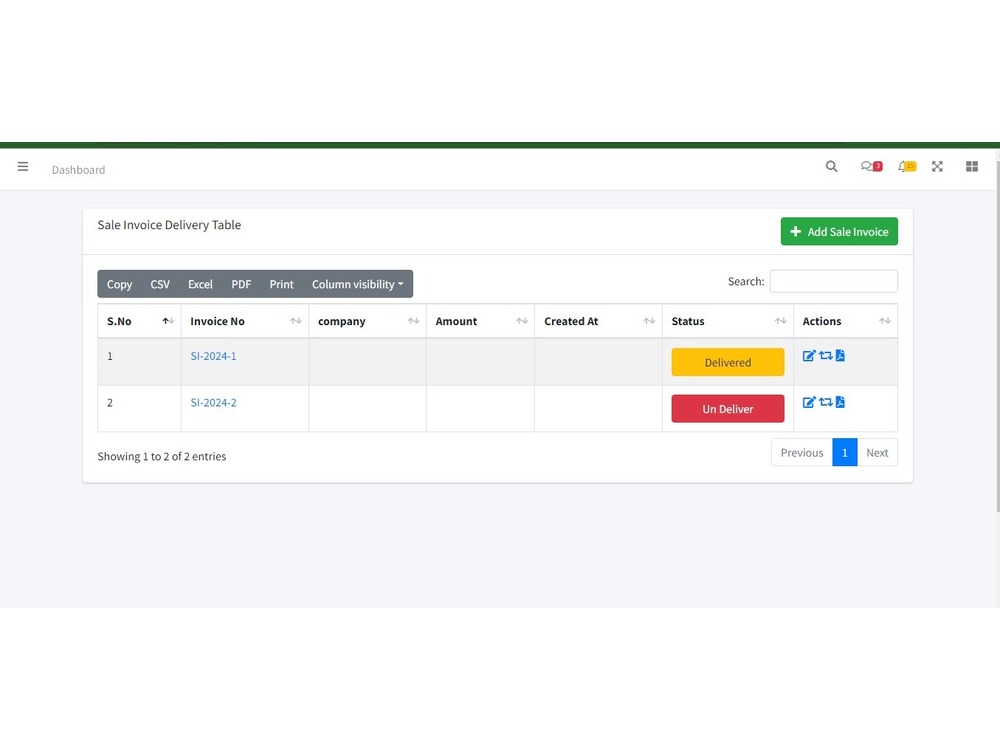The image size is (1000, 750).
Task: Sort by Status column header
Action: (x=728, y=321)
